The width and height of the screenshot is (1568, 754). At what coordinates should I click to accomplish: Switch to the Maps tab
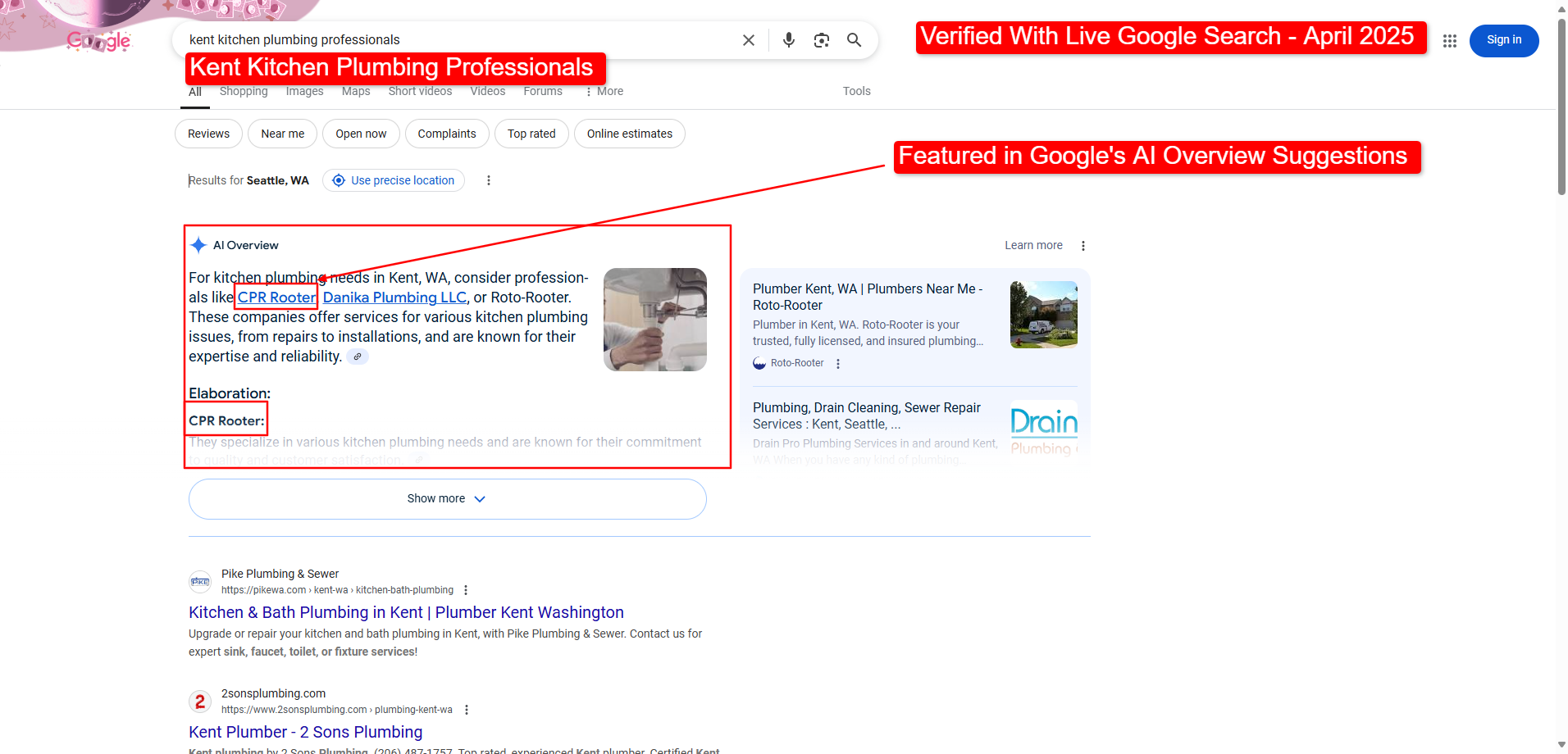coord(356,91)
